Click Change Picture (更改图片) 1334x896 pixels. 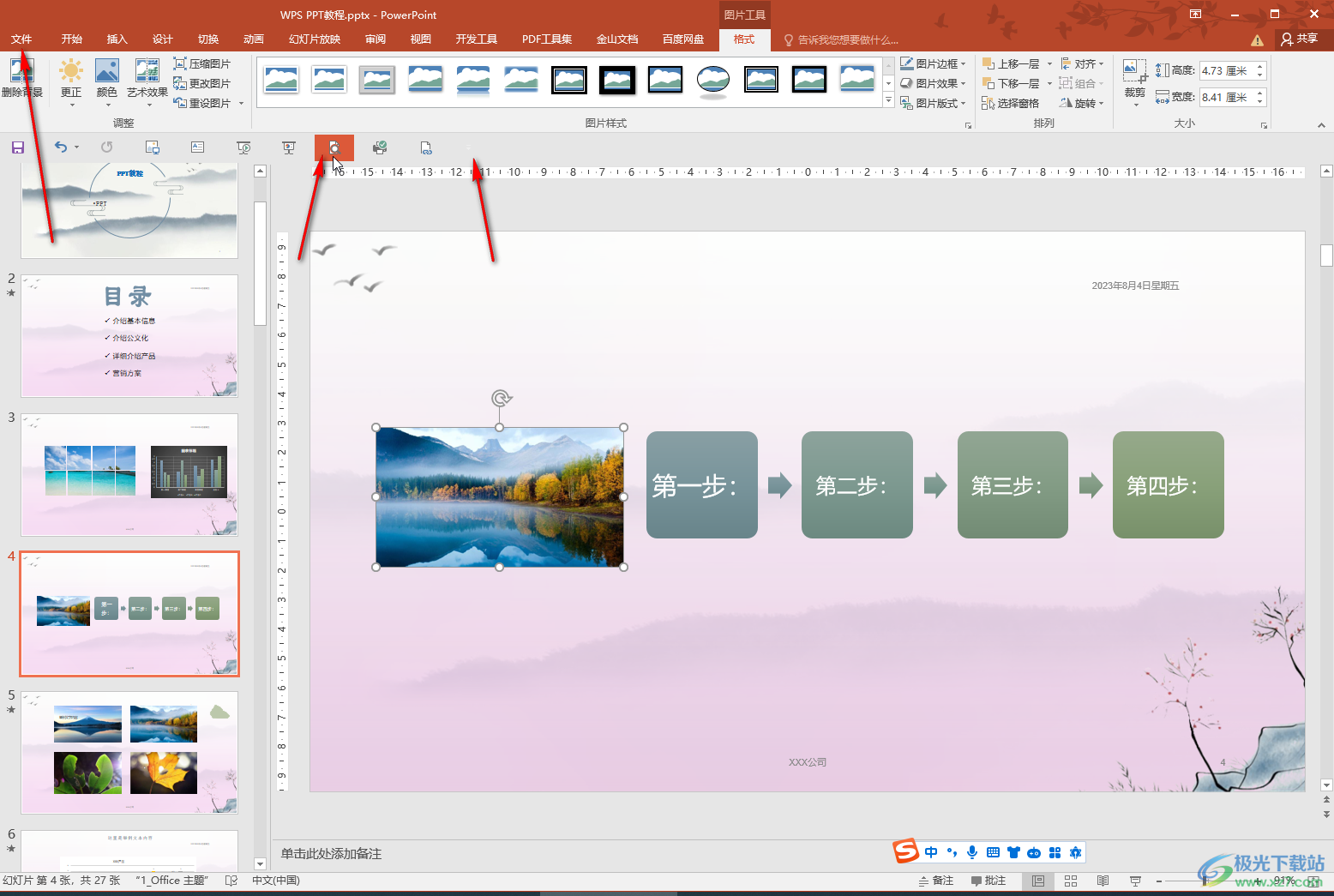pyautogui.click(x=202, y=83)
